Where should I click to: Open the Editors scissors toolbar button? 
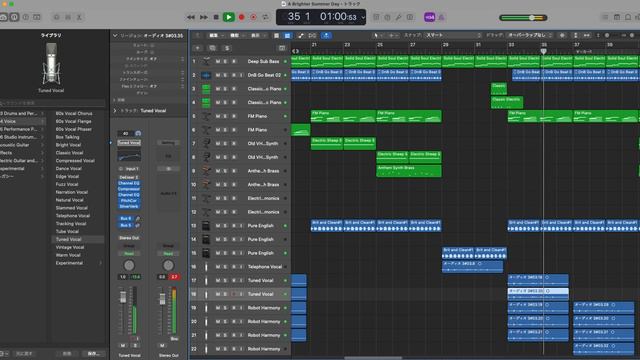coord(79,17)
